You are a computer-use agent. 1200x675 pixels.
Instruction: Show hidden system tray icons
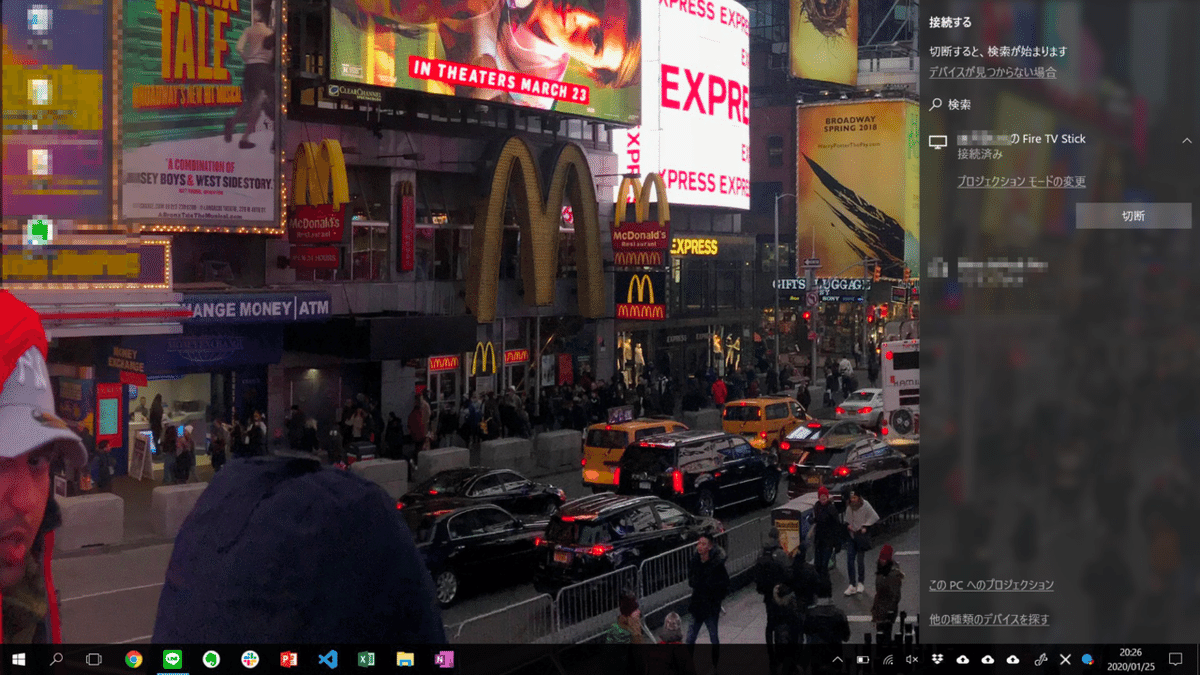[838, 659]
